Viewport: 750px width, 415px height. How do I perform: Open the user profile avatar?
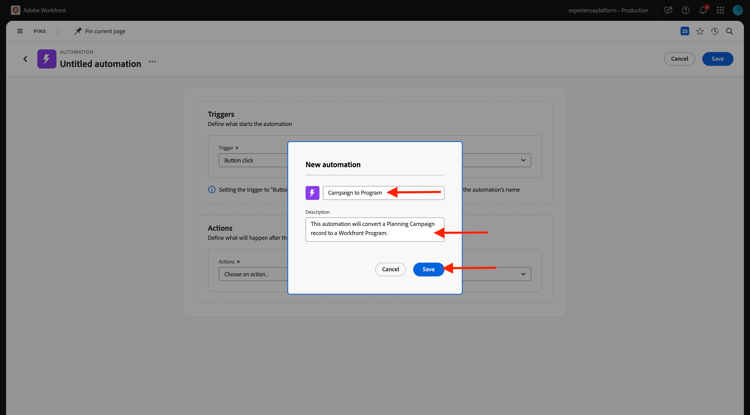point(738,10)
